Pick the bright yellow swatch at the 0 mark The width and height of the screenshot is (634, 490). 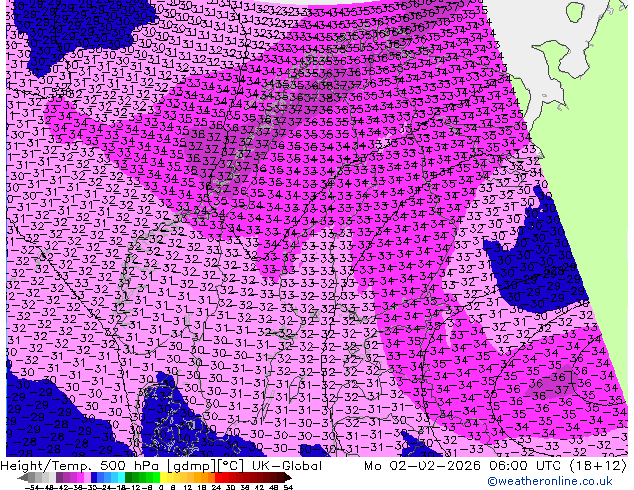pos(163,478)
